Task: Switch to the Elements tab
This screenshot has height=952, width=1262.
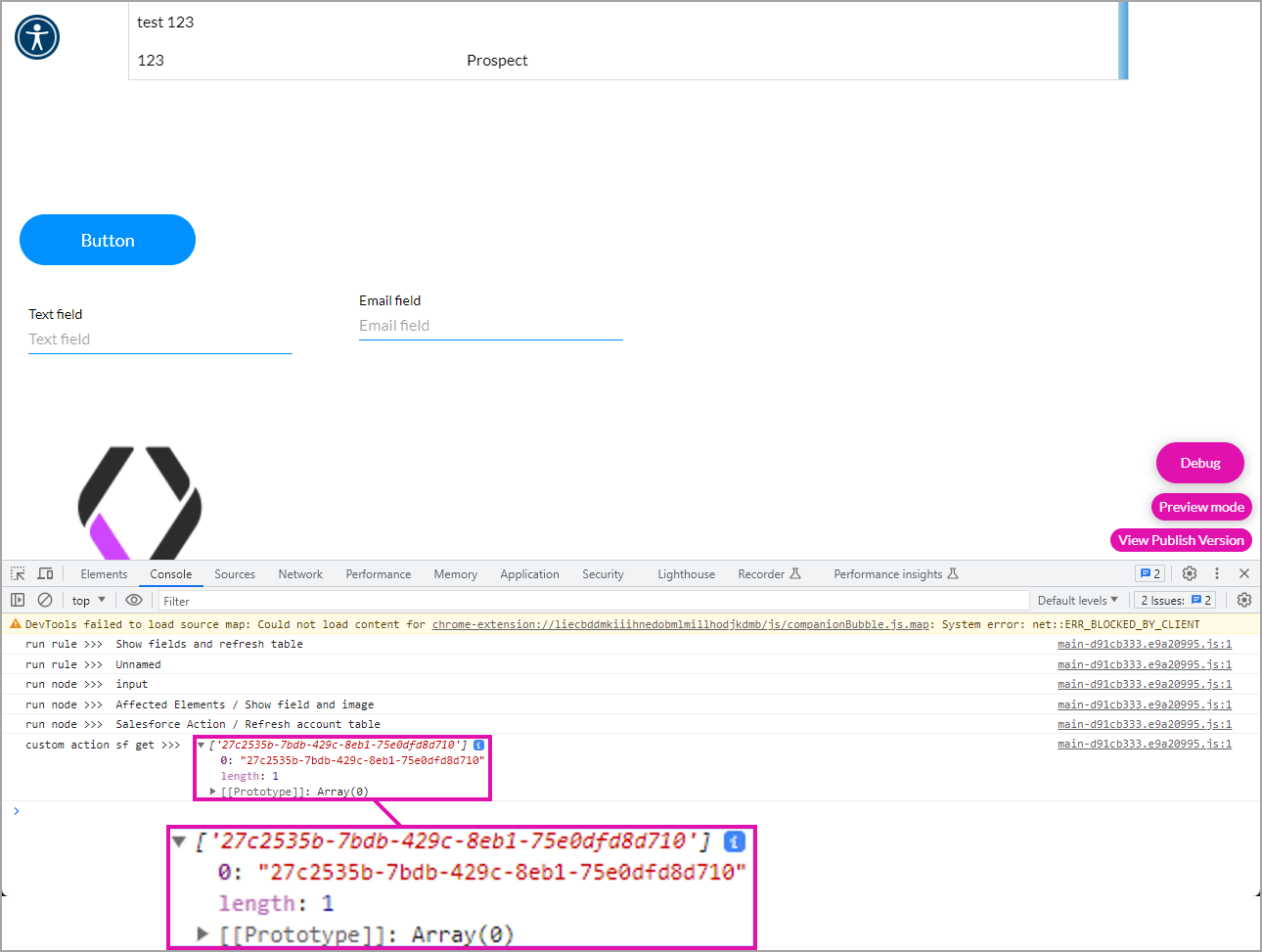Action: (x=104, y=574)
